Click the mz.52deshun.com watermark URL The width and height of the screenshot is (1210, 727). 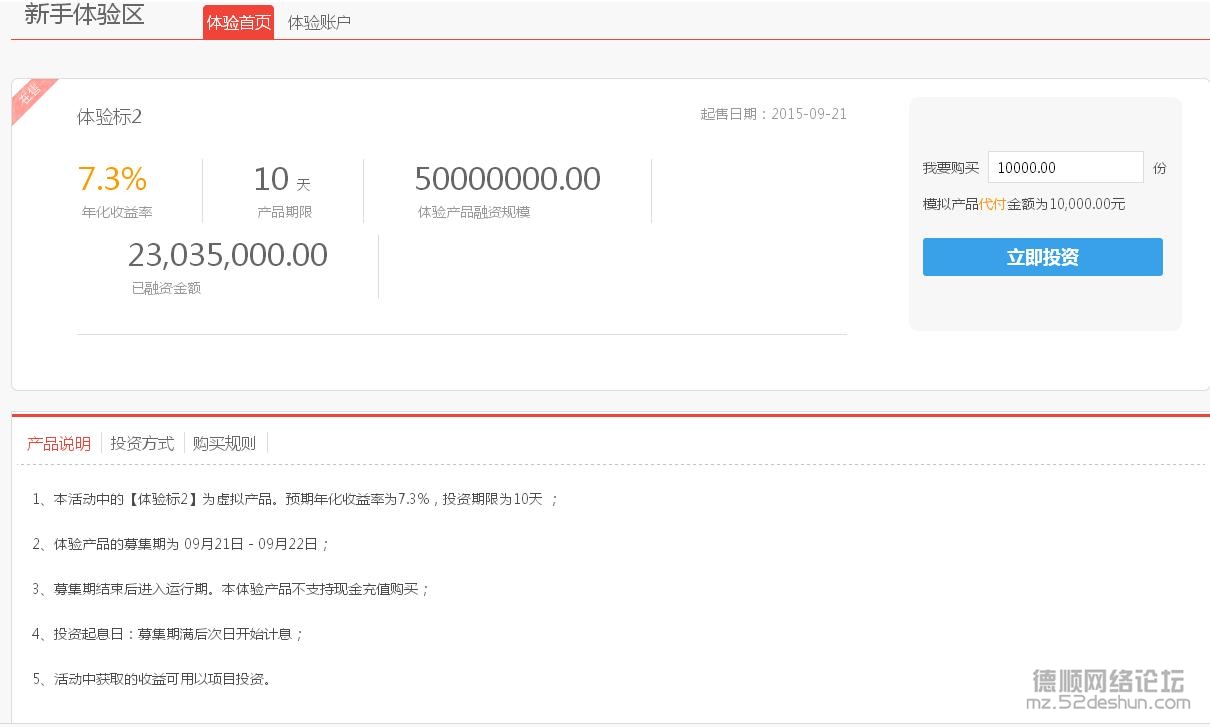pos(1106,705)
